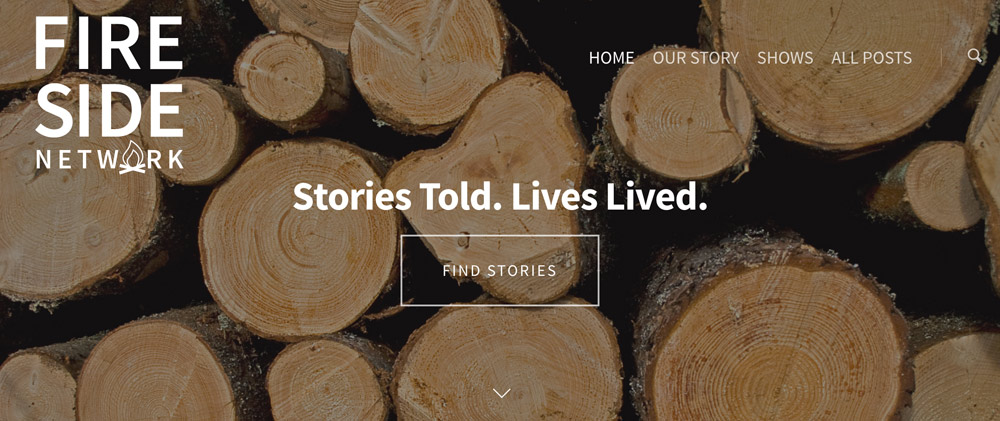Click the word SIDE in the logo
Viewport: 1000px width, 421px height.
[109, 109]
